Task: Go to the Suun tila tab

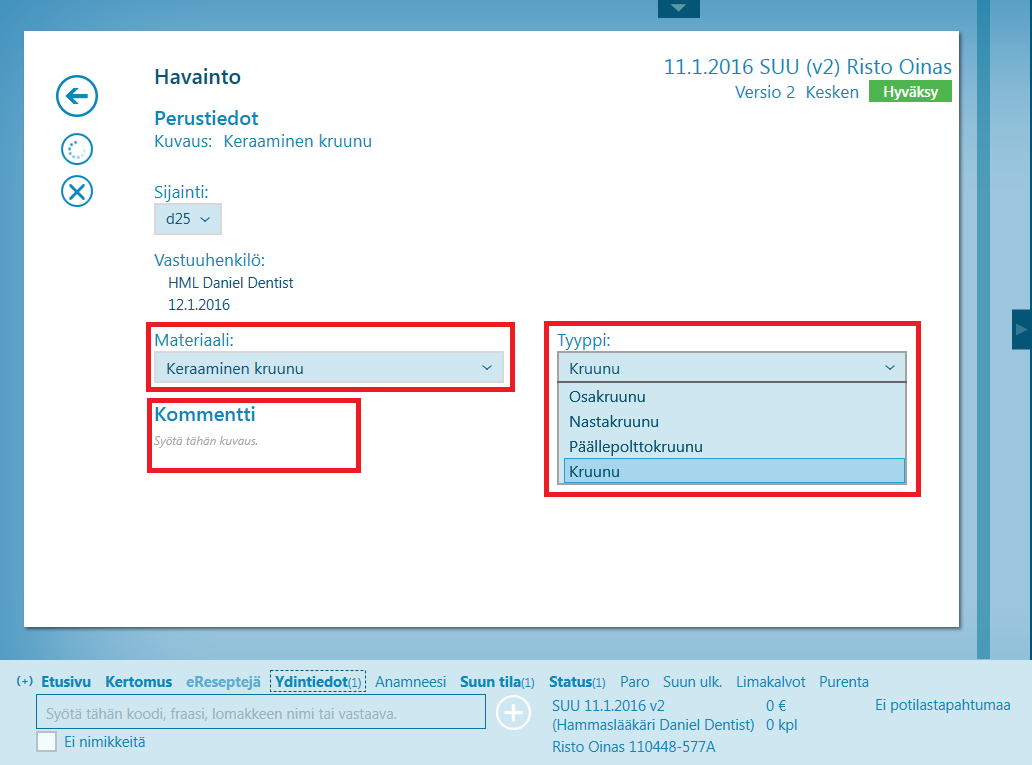Action: (x=490, y=682)
